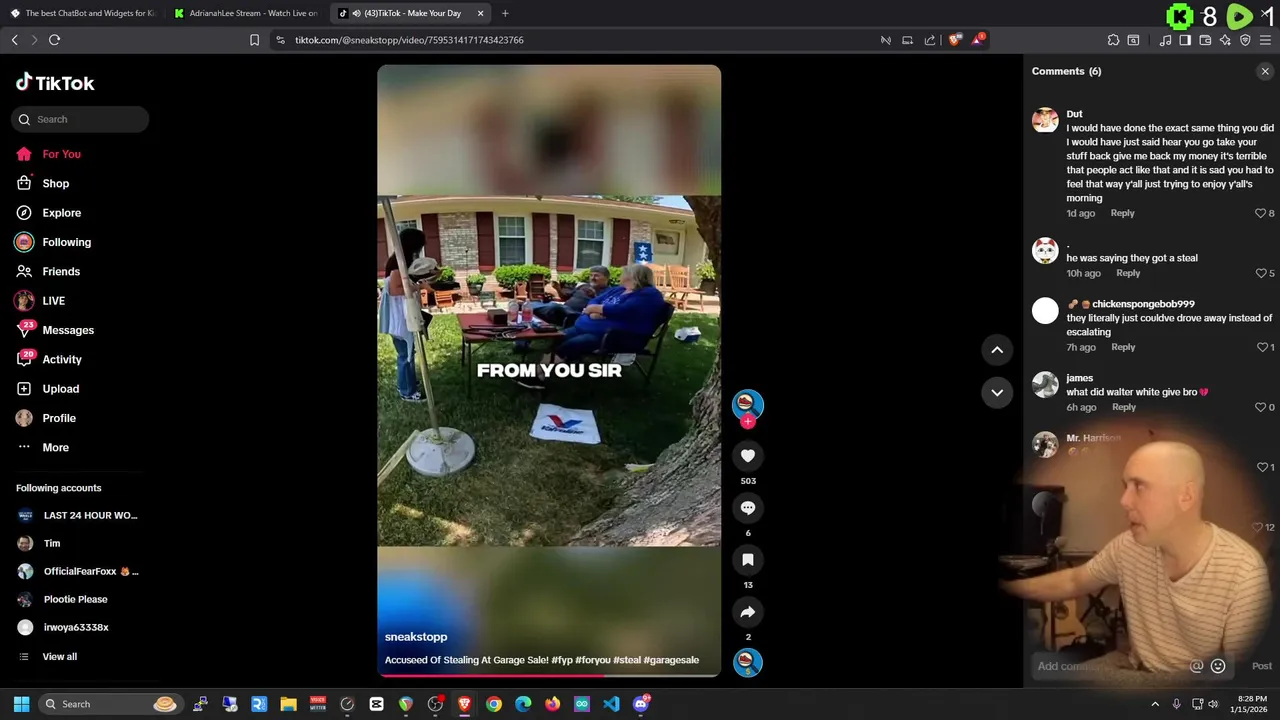1280x720 pixels.
Task: Like chickenspongebob999's comment
Action: [x=1261, y=347]
